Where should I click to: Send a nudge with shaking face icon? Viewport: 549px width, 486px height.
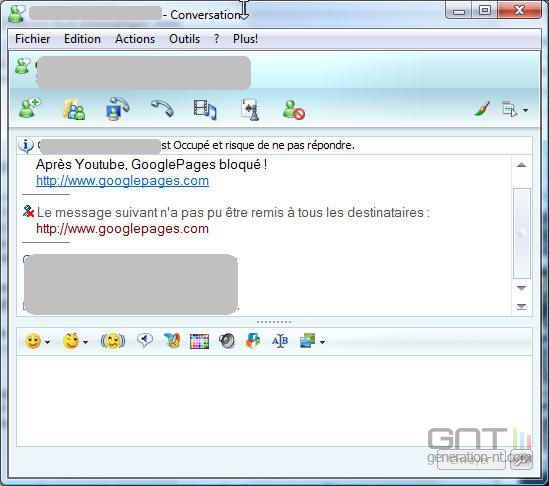(113, 341)
